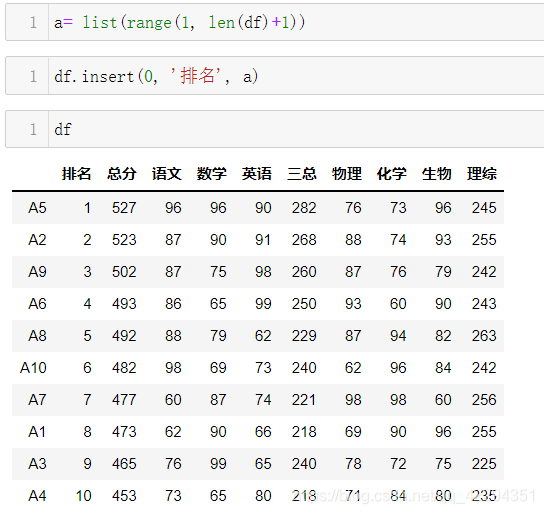Click 三总 value 250 in row A6
544x514 pixels.
tap(304, 304)
